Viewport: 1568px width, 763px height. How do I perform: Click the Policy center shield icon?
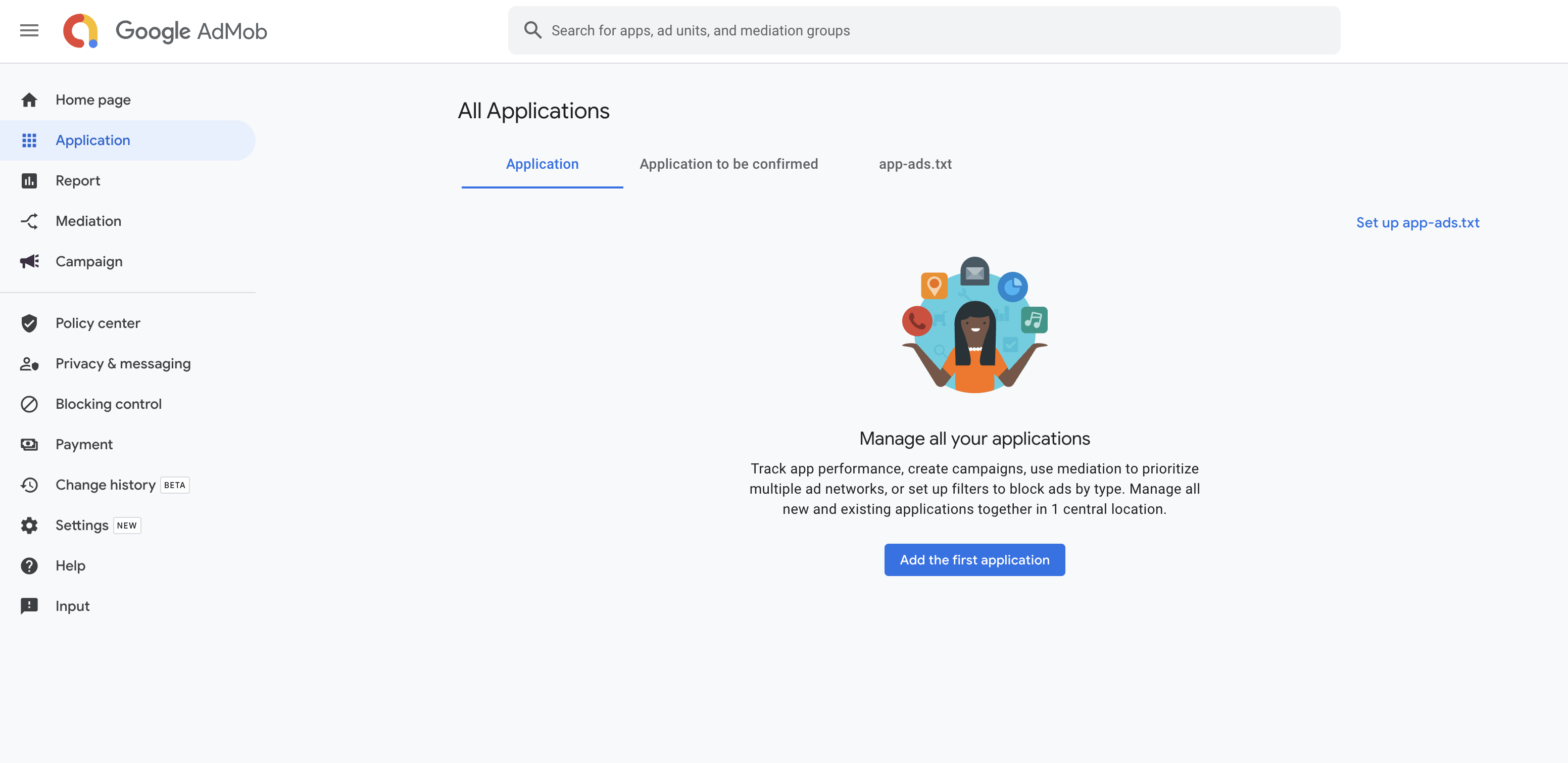point(29,323)
